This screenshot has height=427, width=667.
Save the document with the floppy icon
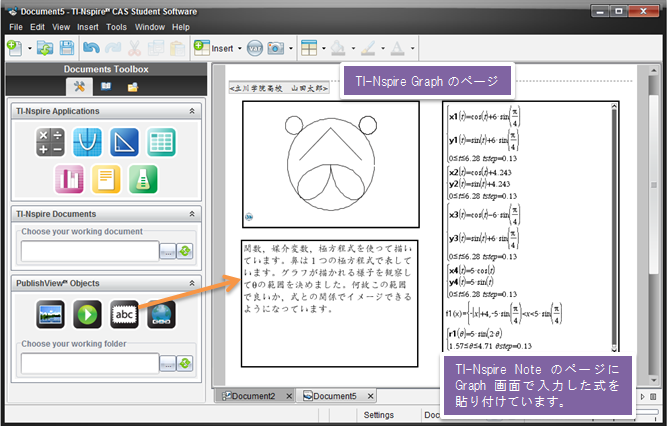pyautogui.click(x=66, y=48)
